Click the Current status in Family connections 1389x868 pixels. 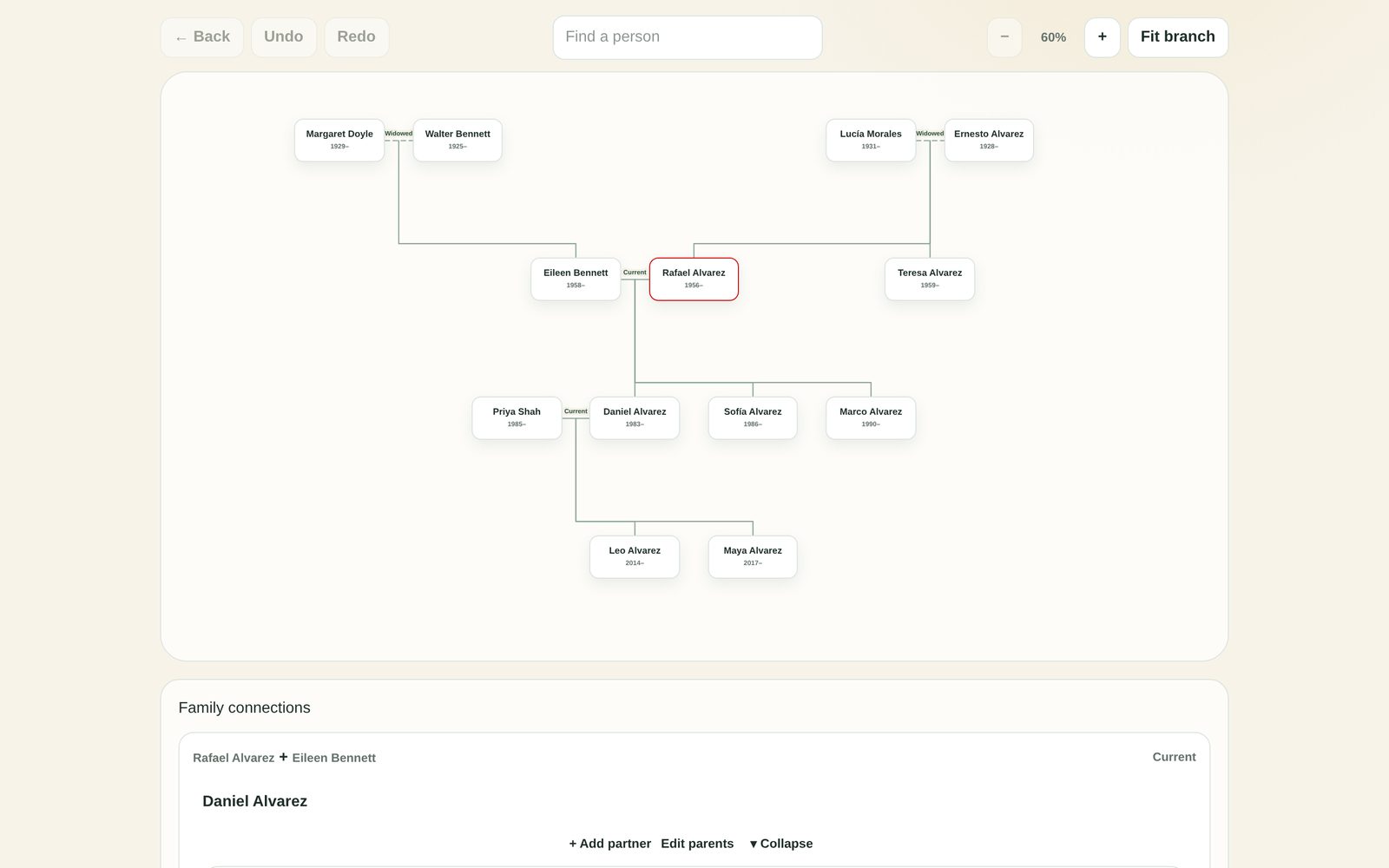click(1174, 757)
